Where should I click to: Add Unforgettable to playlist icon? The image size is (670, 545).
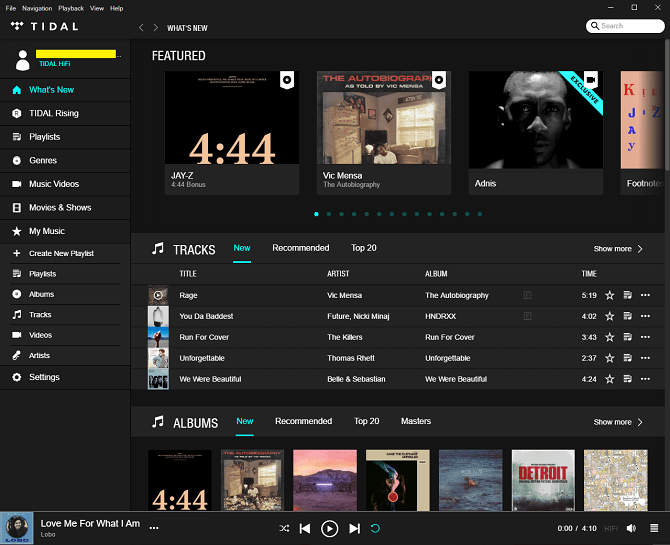click(x=627, y=358)
